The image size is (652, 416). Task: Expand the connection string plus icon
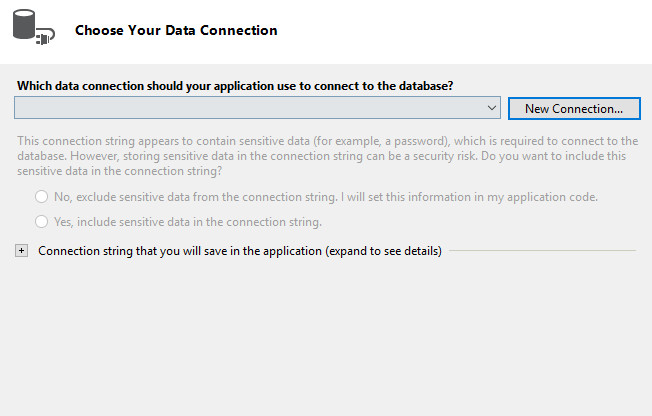22,251
